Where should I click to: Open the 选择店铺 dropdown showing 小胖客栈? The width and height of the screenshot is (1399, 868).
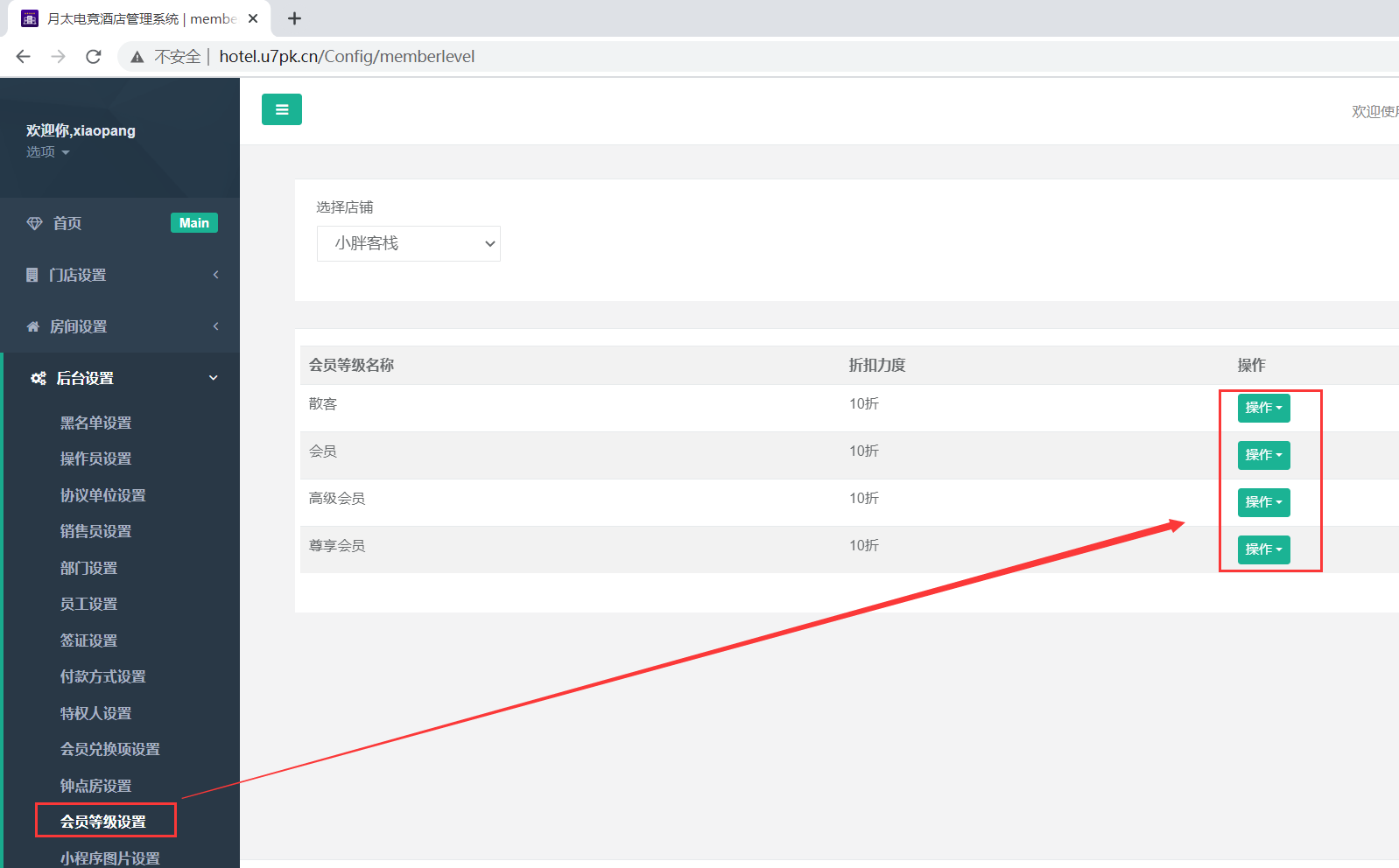[x=409, y=243]
